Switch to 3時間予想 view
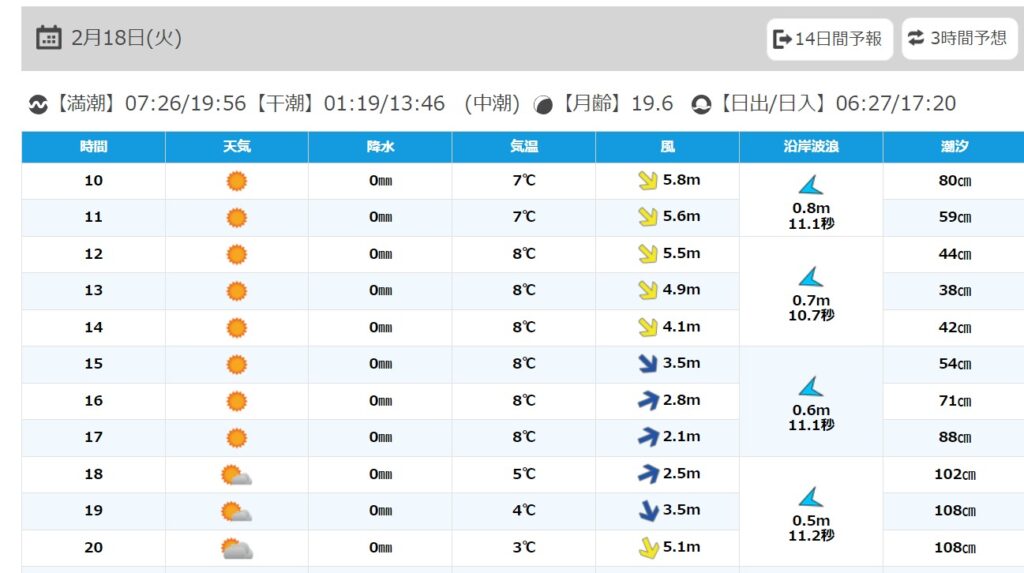The width and height of the screenshot is (1024, 573). (959, 39)
